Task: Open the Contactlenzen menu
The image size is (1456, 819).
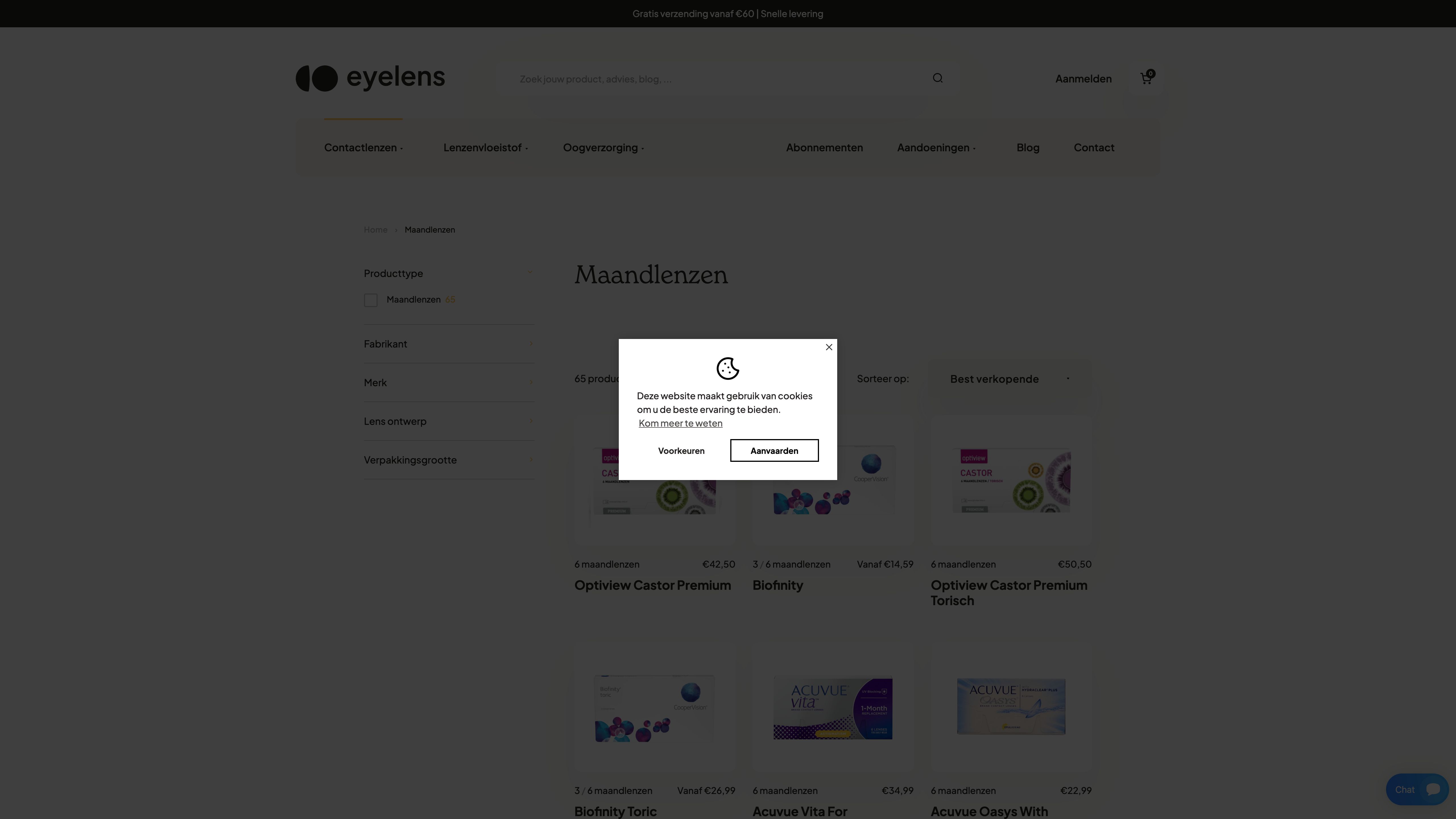Action: point(363,148)
